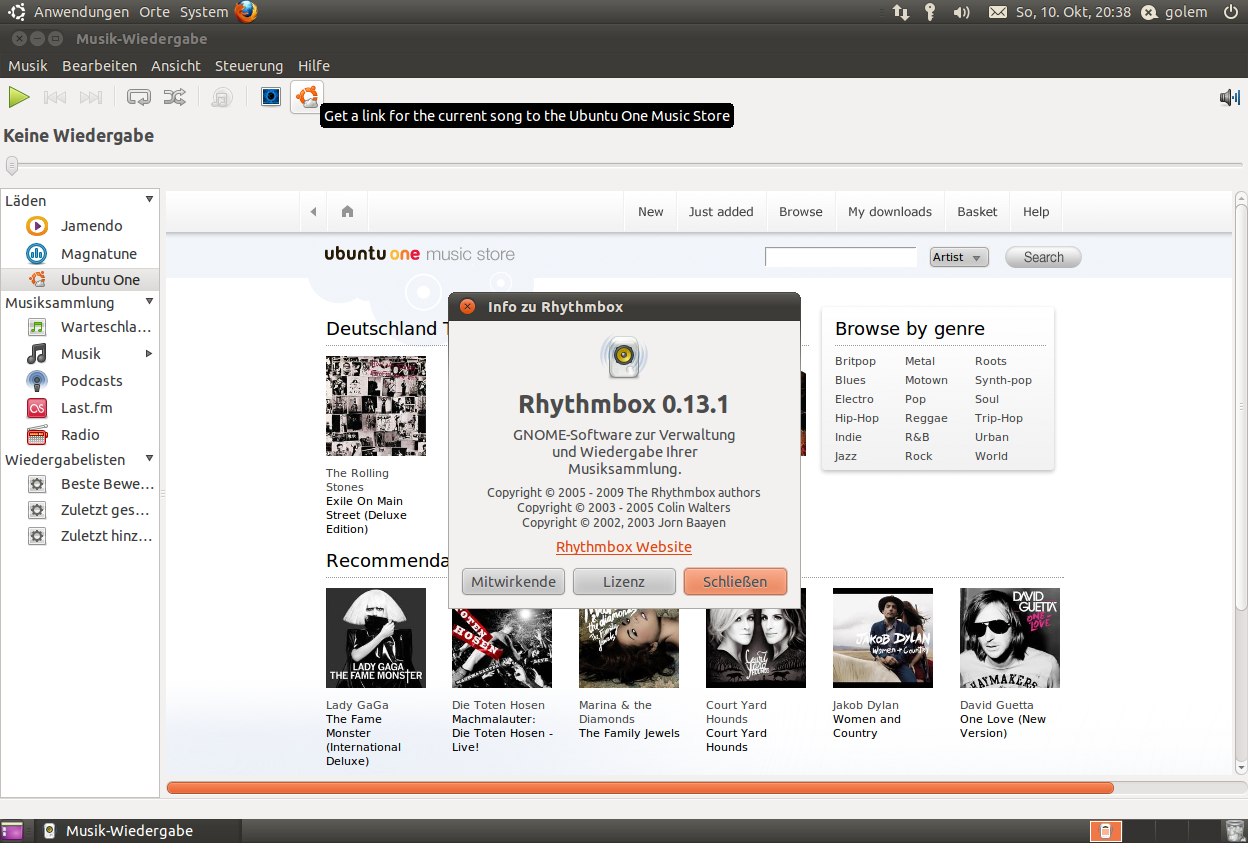This screenshot has height=843, width=1248.
Task: Open the Hilfe menu
Action: [314, 66]
